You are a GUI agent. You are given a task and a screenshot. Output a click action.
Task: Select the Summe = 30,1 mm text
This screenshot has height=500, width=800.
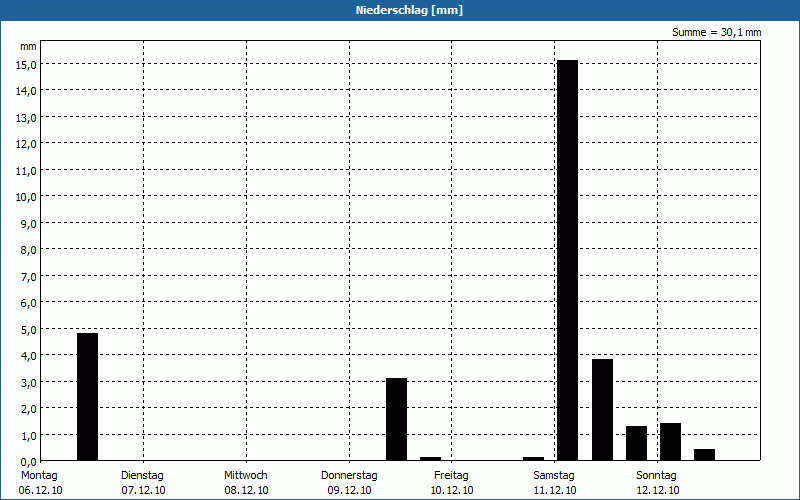pos(716,33)
